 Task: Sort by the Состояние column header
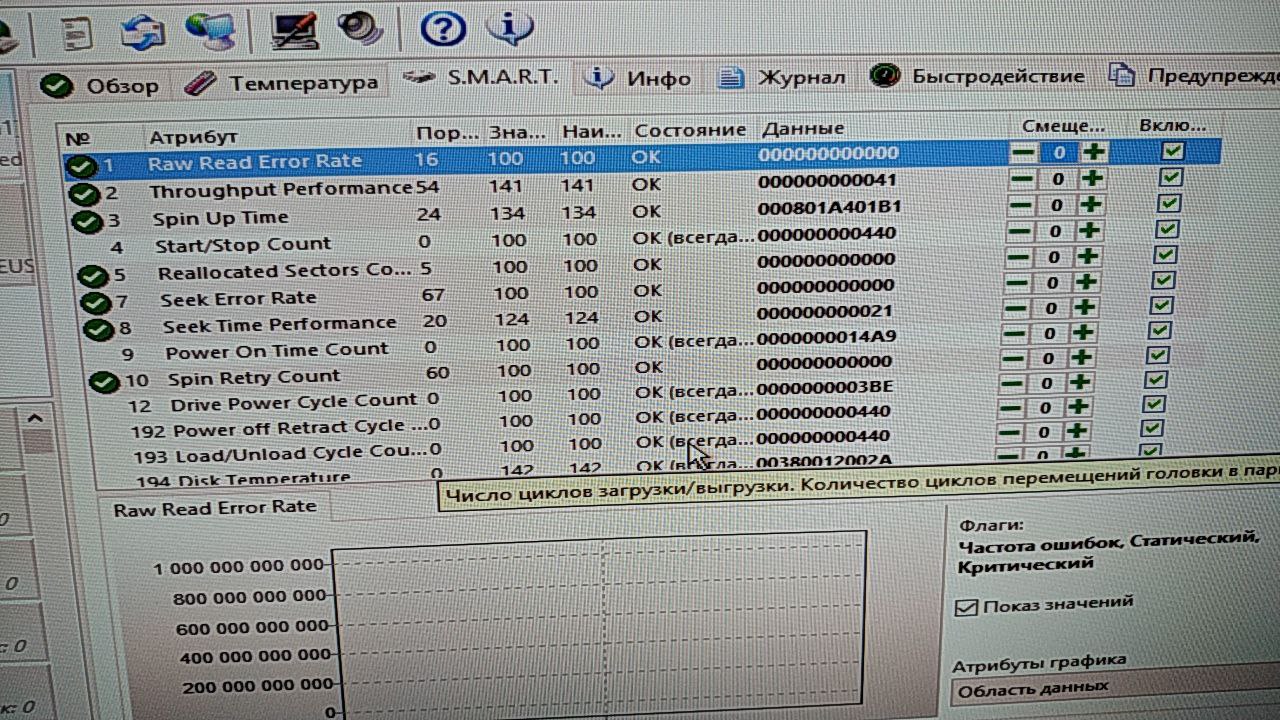pos(690,130)
